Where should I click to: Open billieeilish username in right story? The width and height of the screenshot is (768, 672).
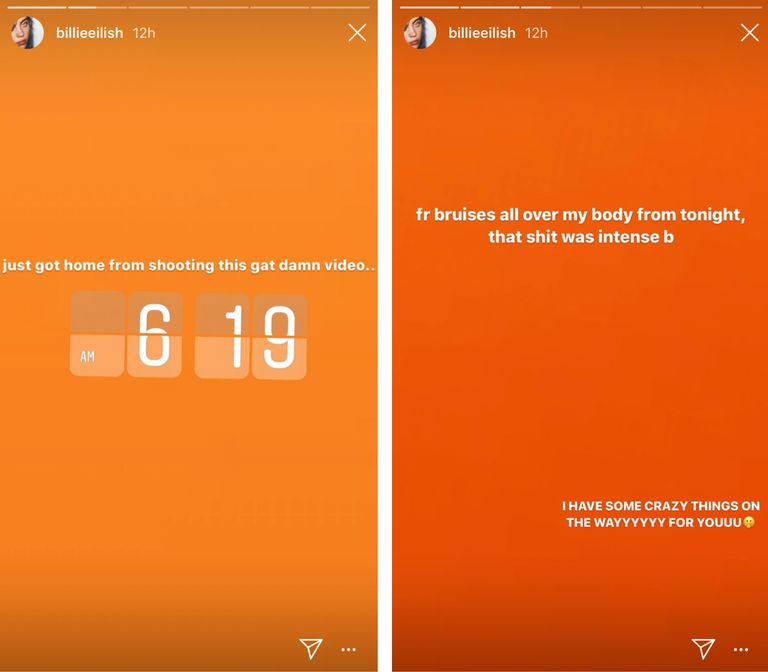point(482,33)
